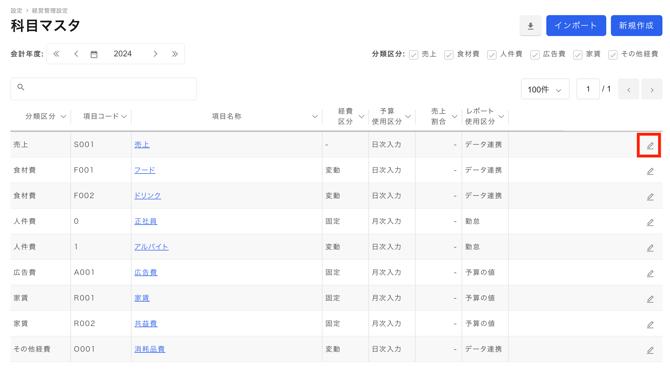
Task: Toggle the 家賃 category checkbox
Action: (x=578, y=55)
